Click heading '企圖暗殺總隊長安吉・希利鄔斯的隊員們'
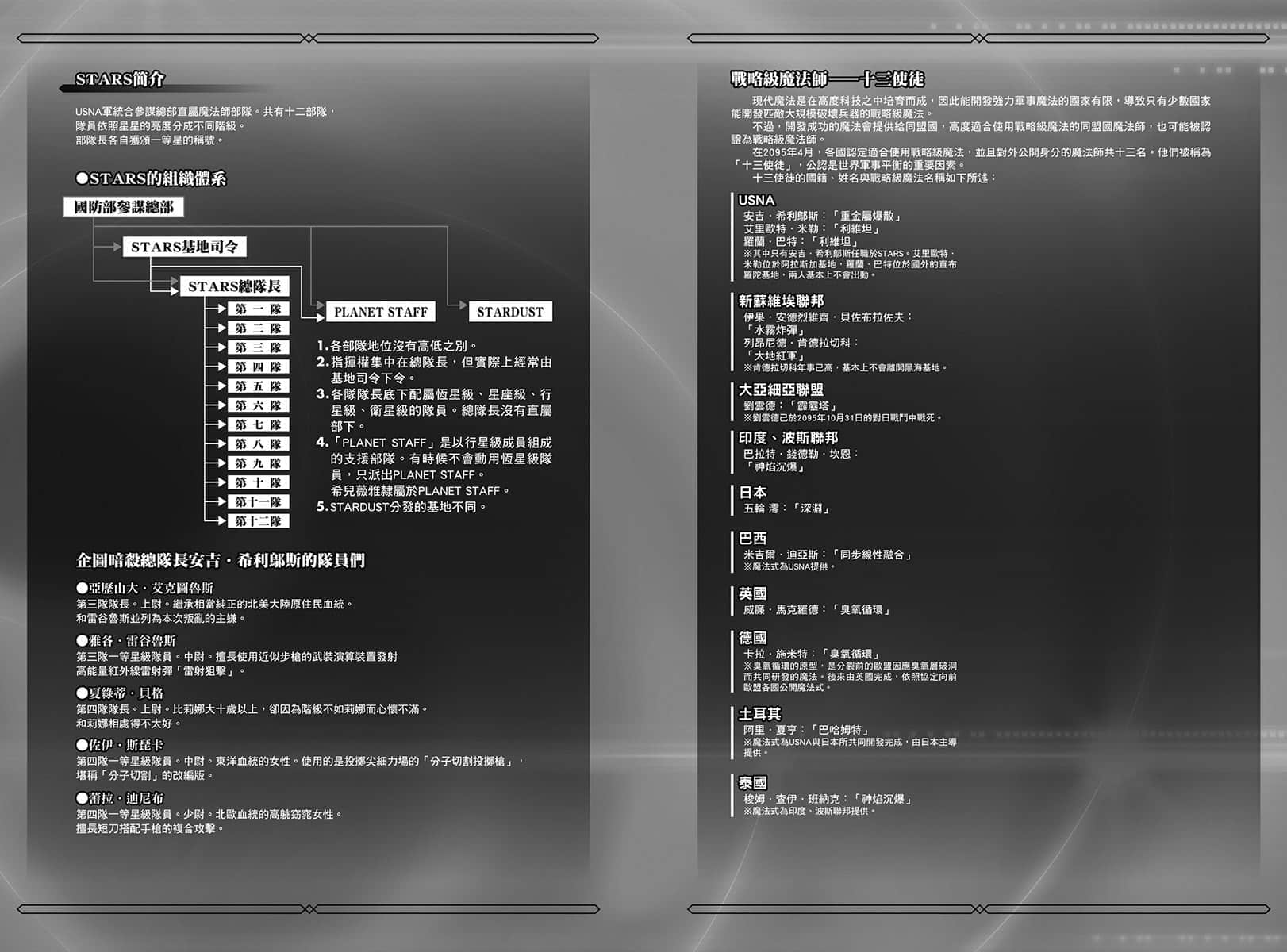The width and height of the screenshot is (1287, 952). click(x=221, y=560)
